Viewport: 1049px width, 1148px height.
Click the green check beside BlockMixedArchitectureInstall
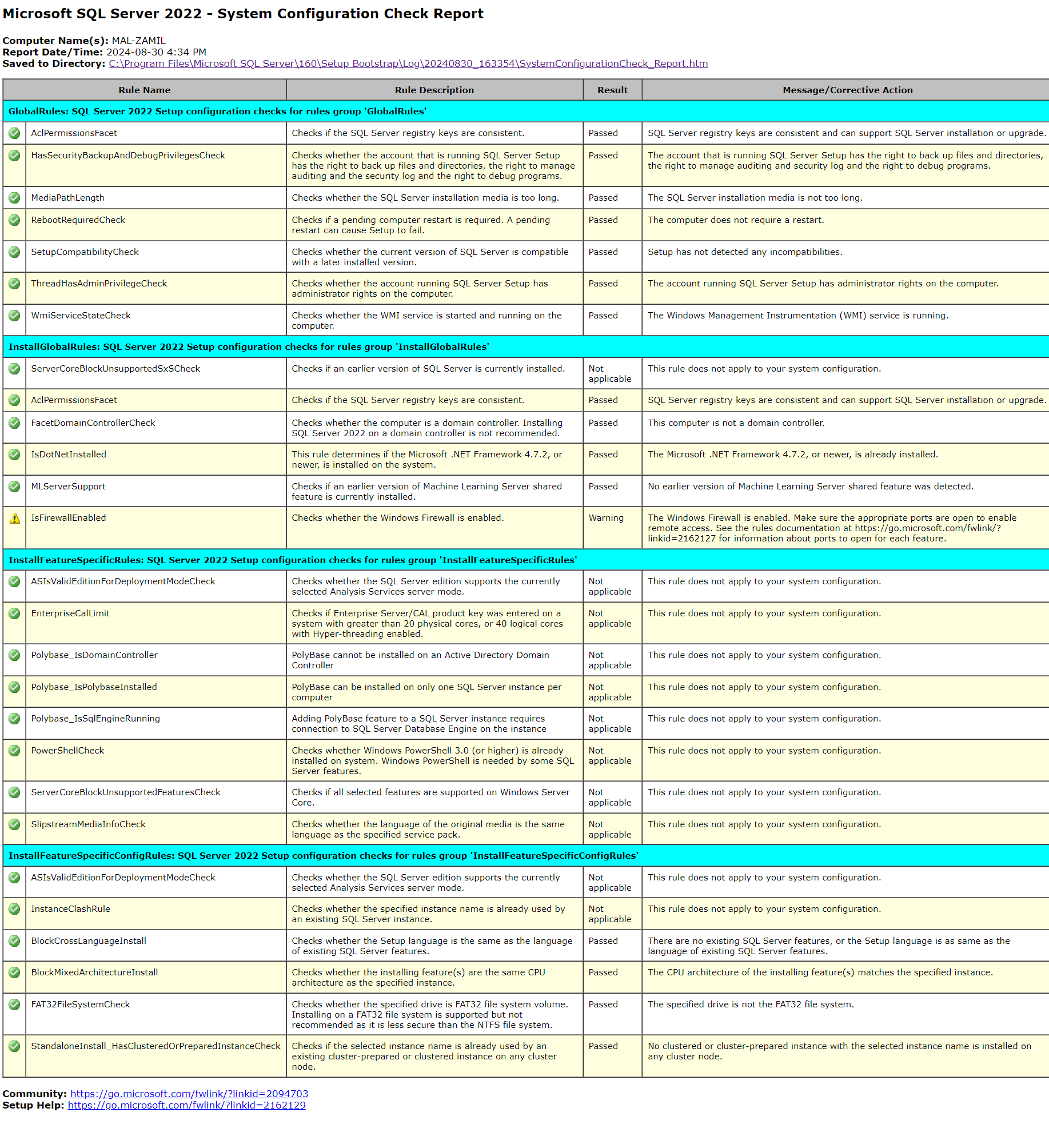click(14, 972)
